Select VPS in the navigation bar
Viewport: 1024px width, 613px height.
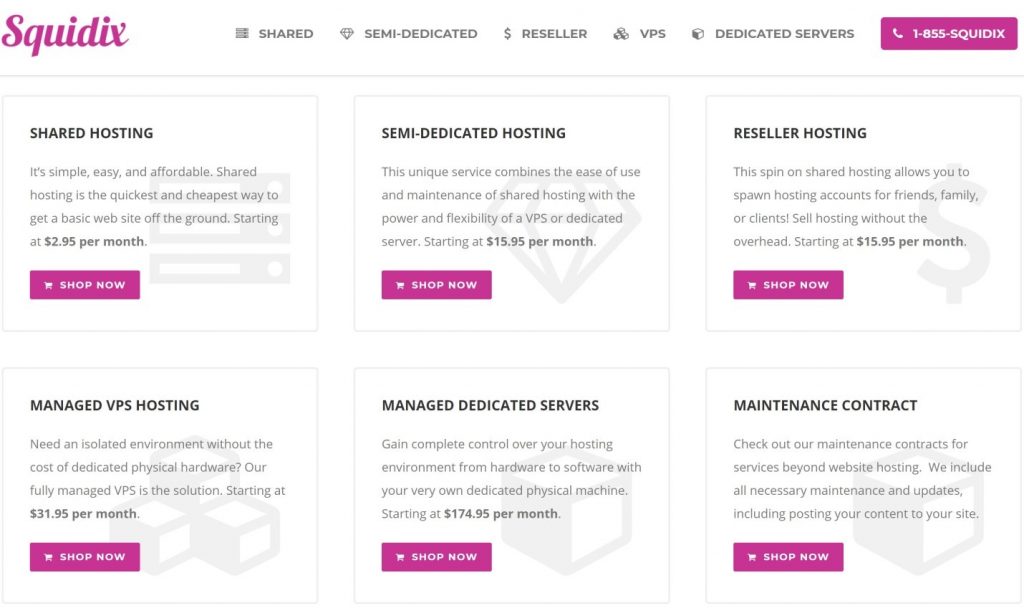(639, 33)
